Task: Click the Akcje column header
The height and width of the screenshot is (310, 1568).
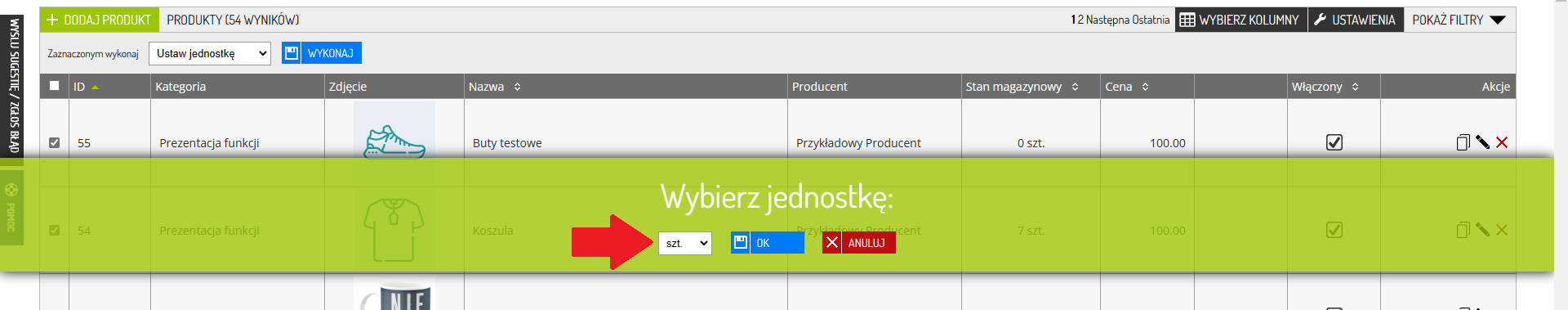Action: pyautogui.click(x=1496, y=87)
